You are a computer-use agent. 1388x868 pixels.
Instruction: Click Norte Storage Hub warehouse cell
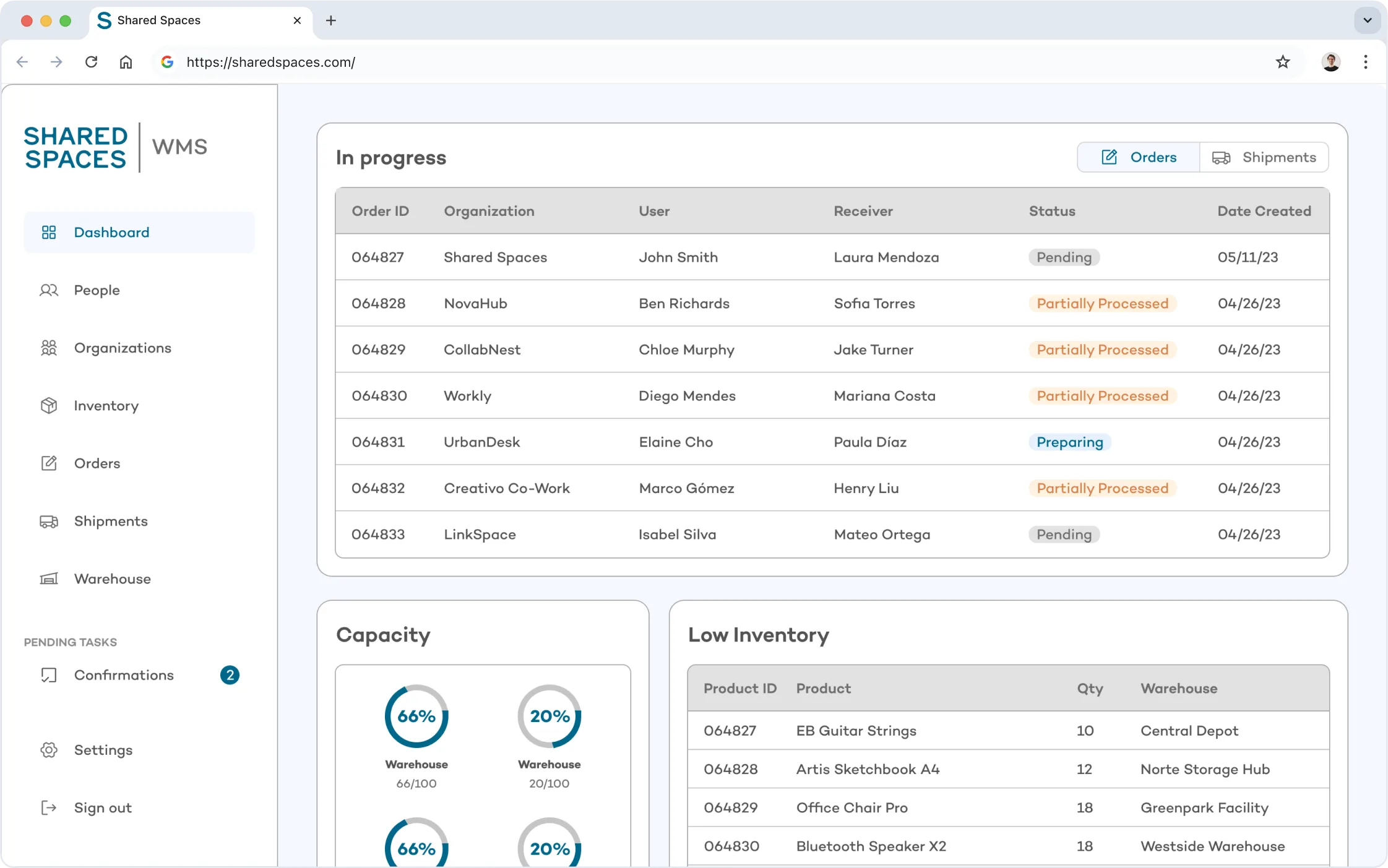1205,769
